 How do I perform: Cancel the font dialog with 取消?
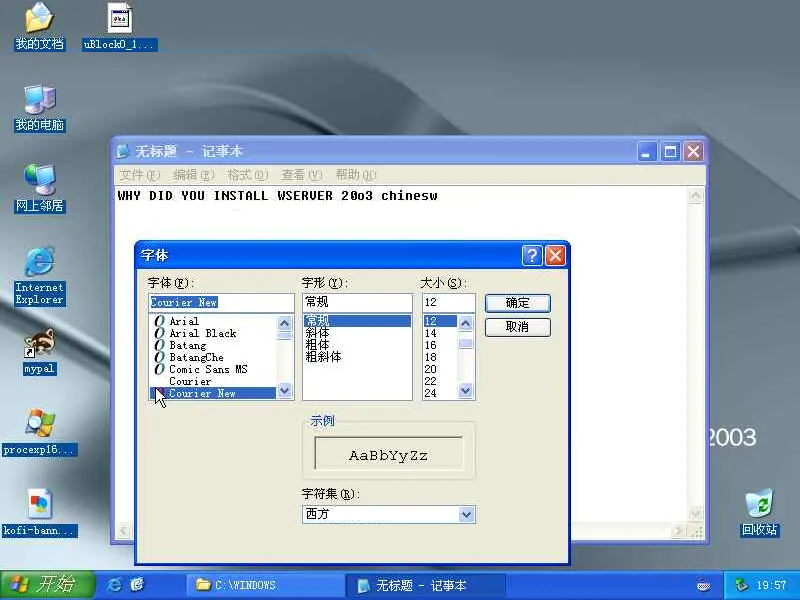tap(517, 327)
